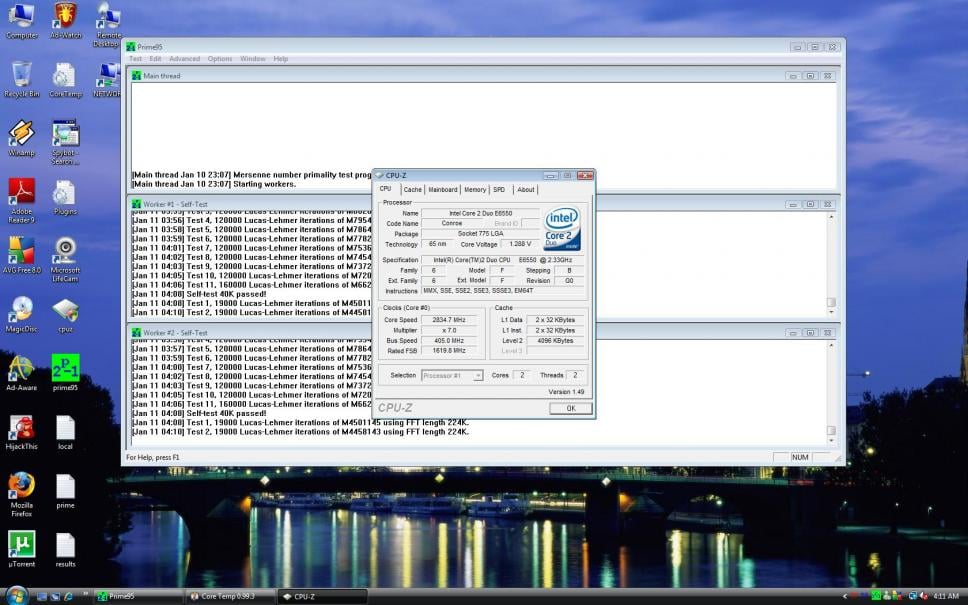Click the processor name Intel Core 2 Duo E6550
This screenshot has width=968, height=605.
480,213
